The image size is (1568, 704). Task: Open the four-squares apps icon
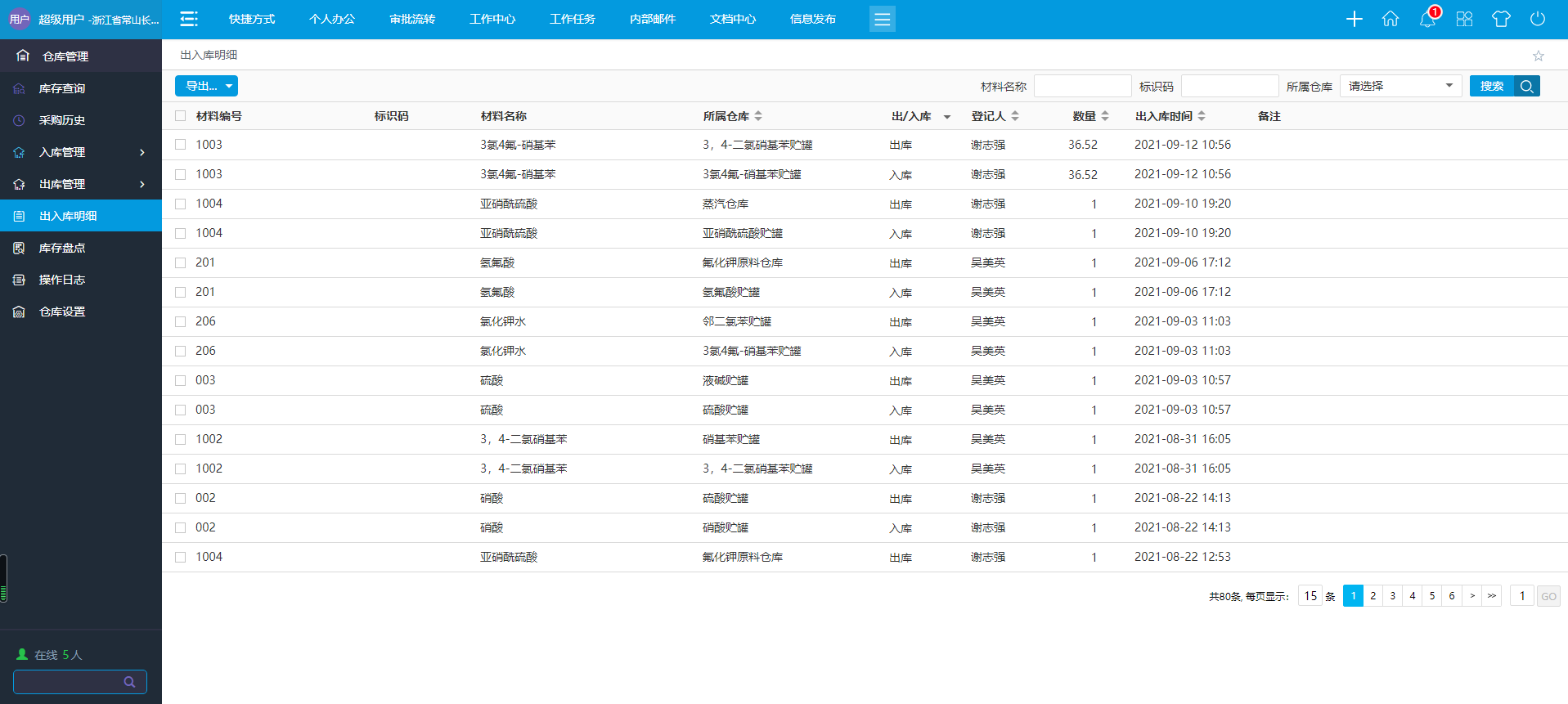click(x=1464, y=19)
